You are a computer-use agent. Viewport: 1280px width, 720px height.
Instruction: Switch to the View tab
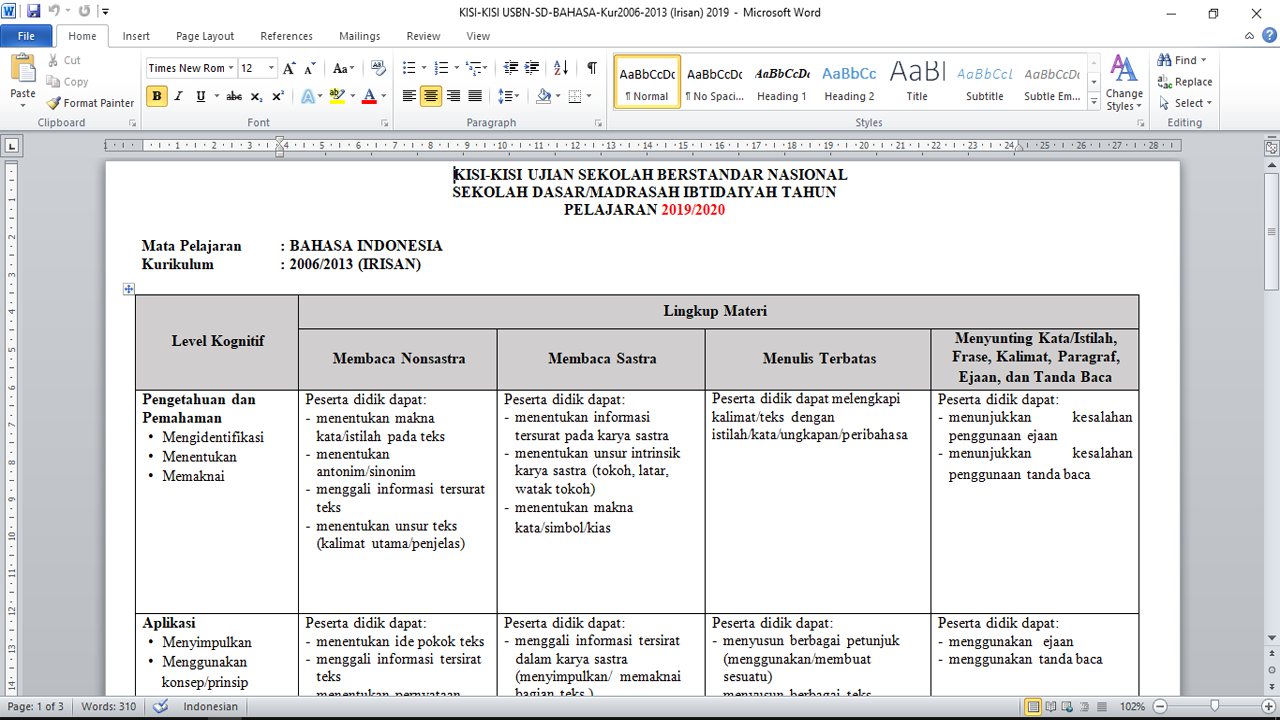coord(478,36)
